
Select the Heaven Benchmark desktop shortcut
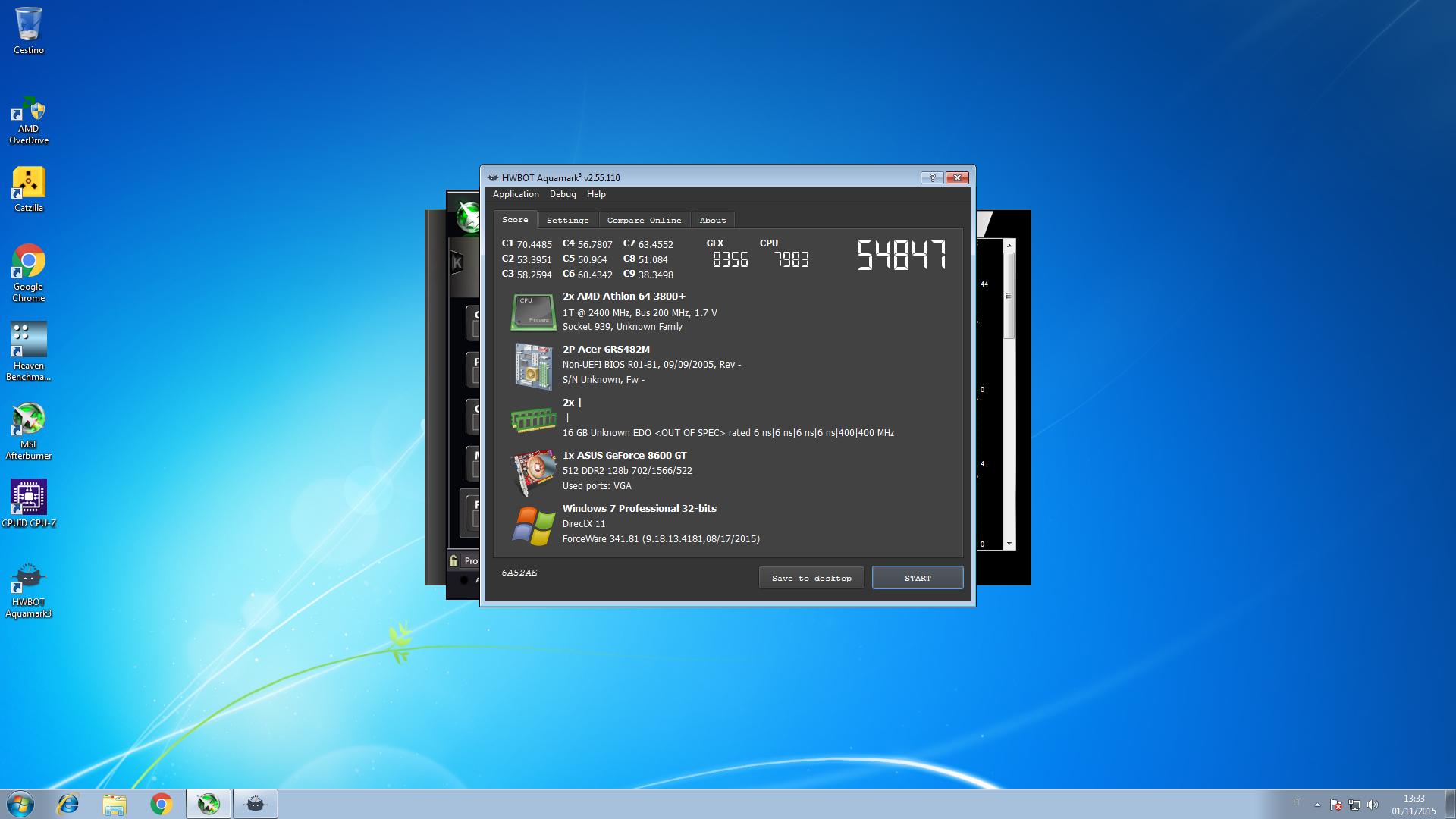coord(29,351)
